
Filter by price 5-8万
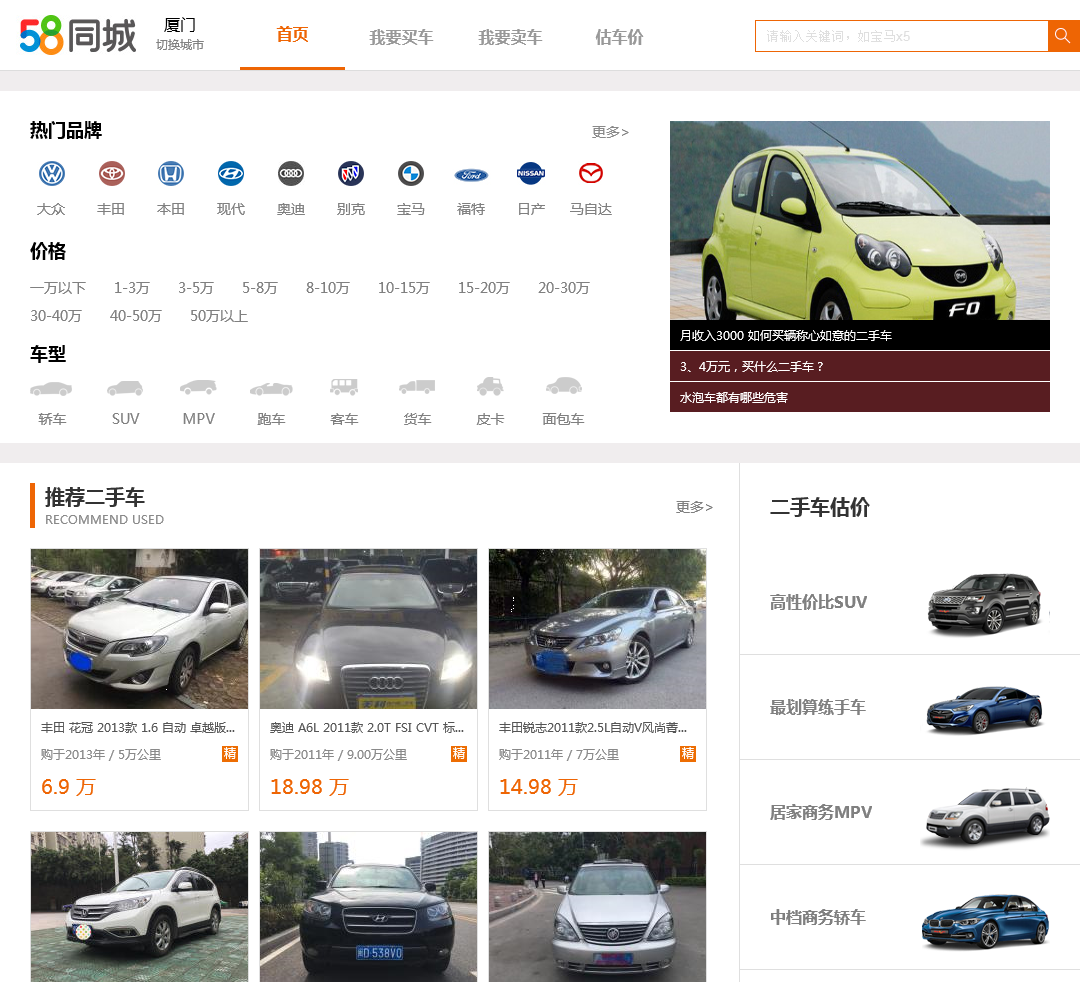(260, 288)
